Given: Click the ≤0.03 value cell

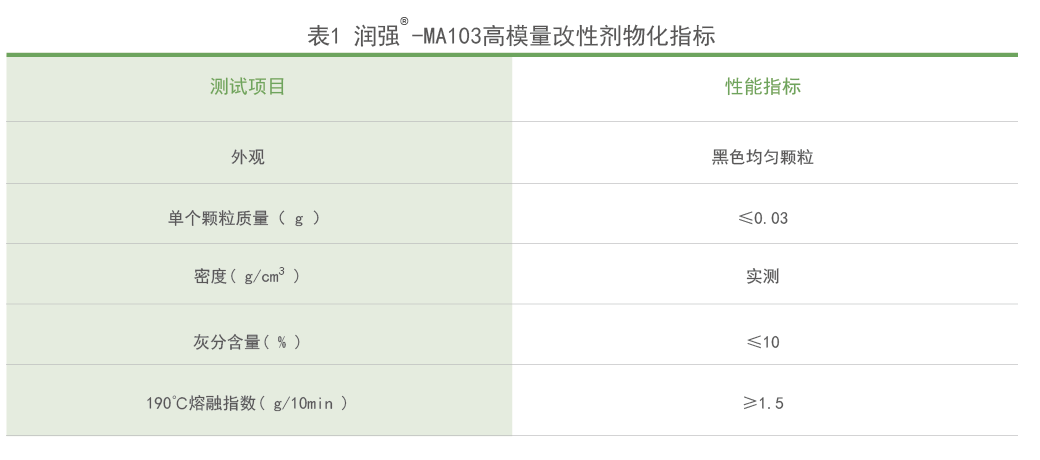Looking at the screenshot, I should point(763,217).
